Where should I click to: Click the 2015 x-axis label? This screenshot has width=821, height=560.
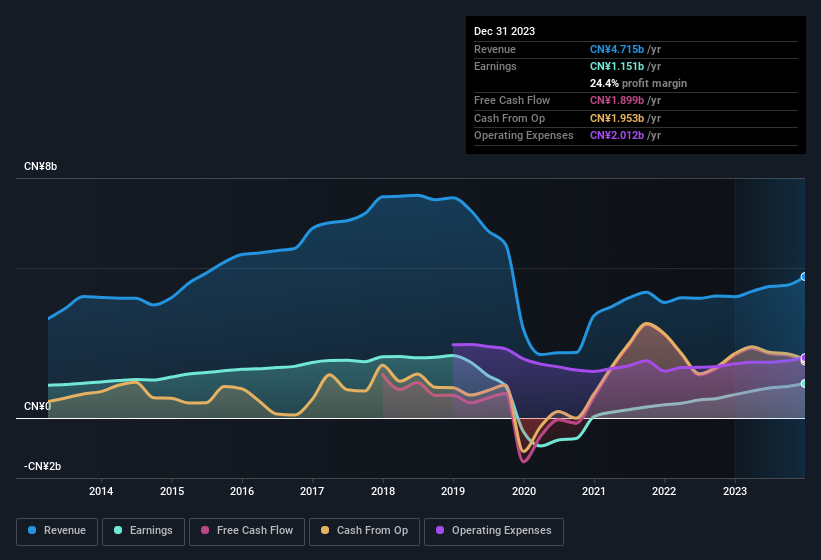172,491
